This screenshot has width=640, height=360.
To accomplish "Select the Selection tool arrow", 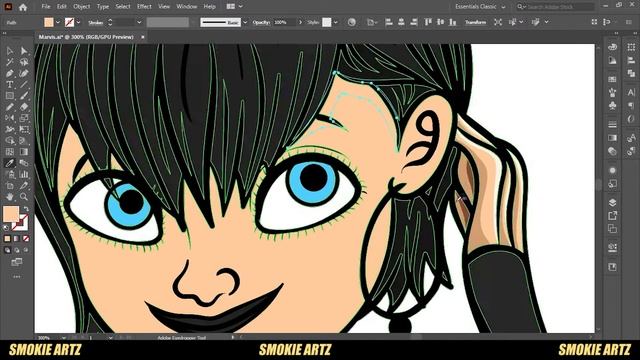I will tap(10, 51).
